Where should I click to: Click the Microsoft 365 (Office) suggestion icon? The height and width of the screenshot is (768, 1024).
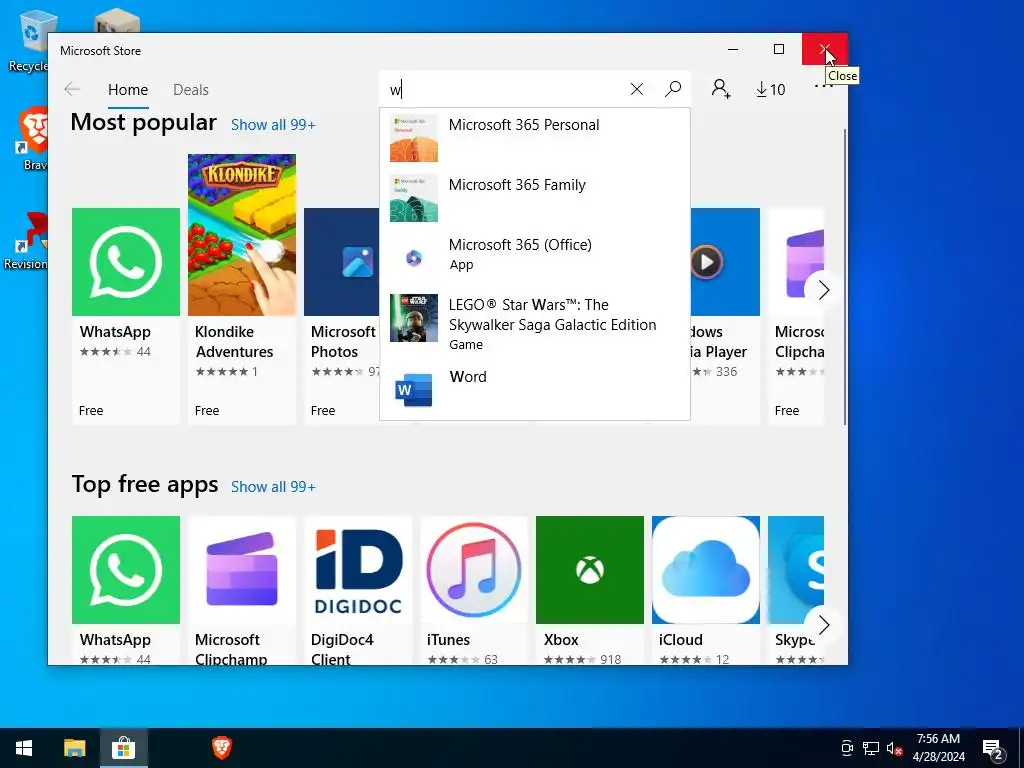point(413,258)
